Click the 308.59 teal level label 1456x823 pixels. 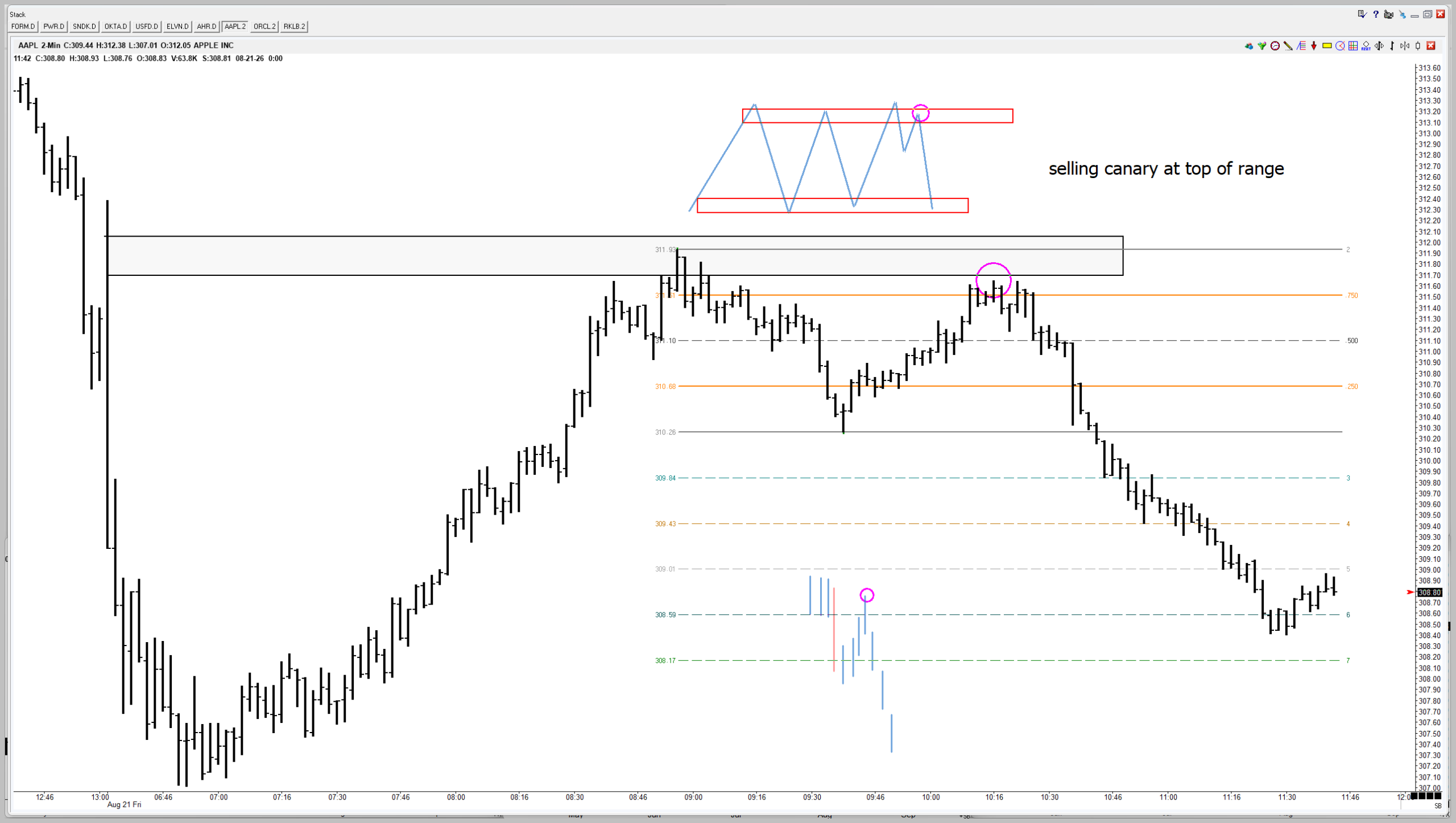coord(665,615)
